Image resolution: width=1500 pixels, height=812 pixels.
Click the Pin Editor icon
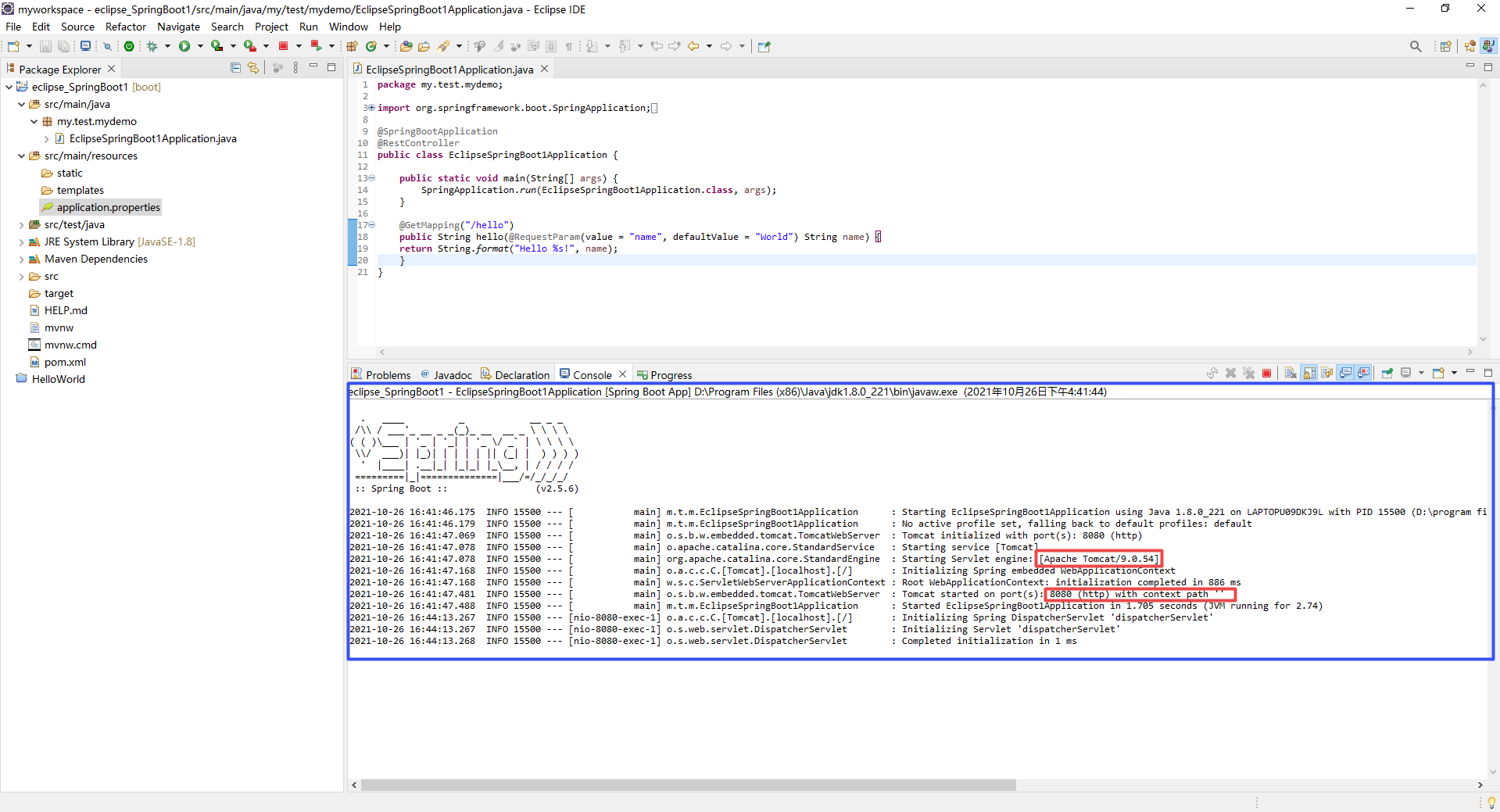(764, 46)
